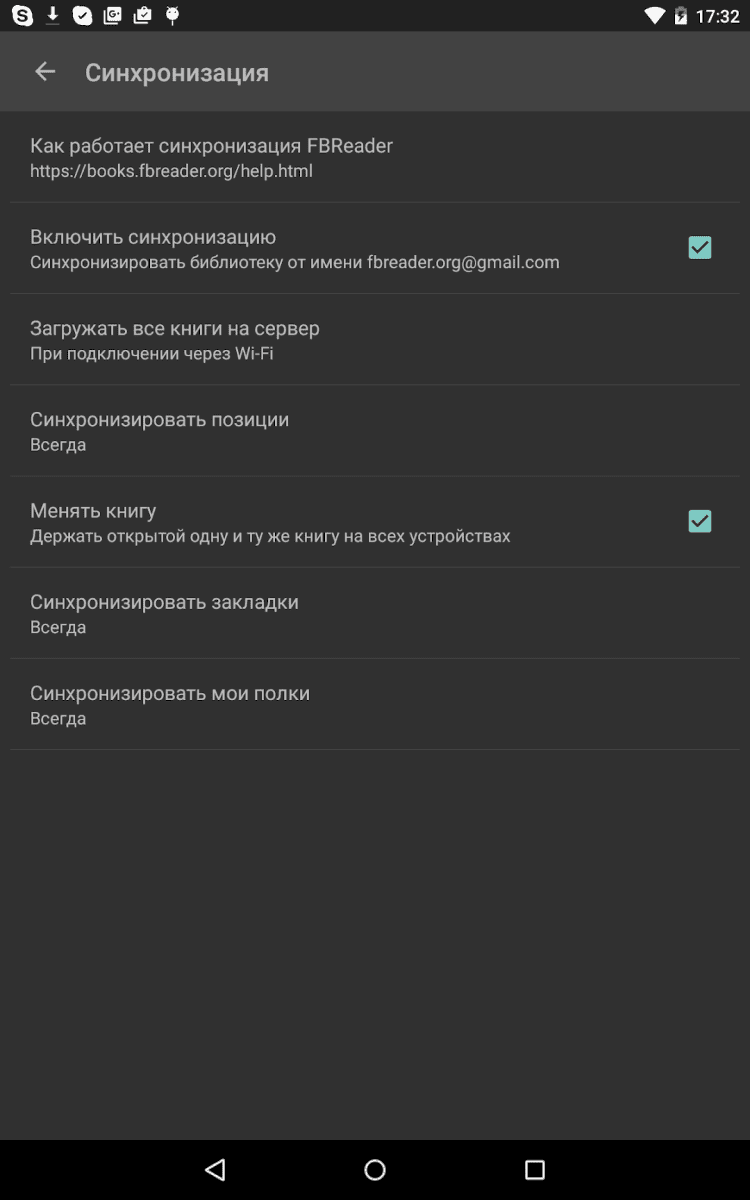Tap the 'Синхронизация' screen title
Image resolution: width=750 pixels, height=1200 pixels.
pos(177,73)
